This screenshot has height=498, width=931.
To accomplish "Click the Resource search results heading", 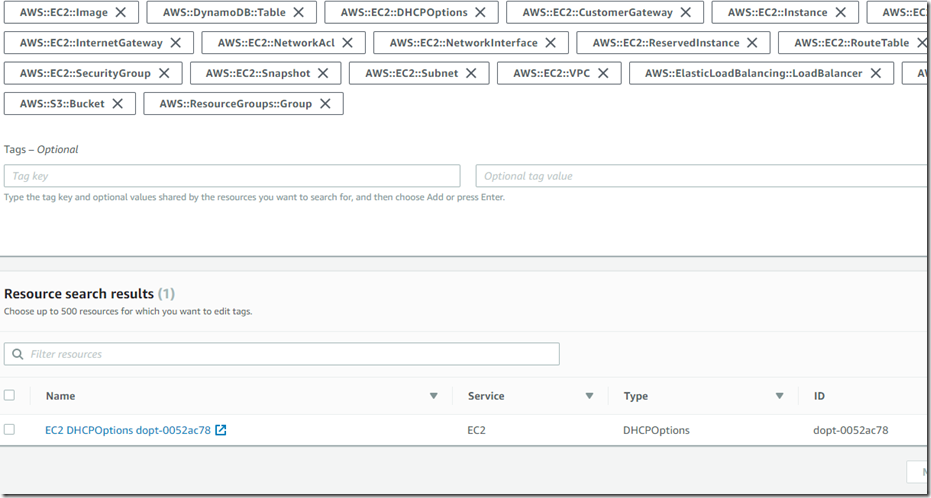I will point(78,294).
